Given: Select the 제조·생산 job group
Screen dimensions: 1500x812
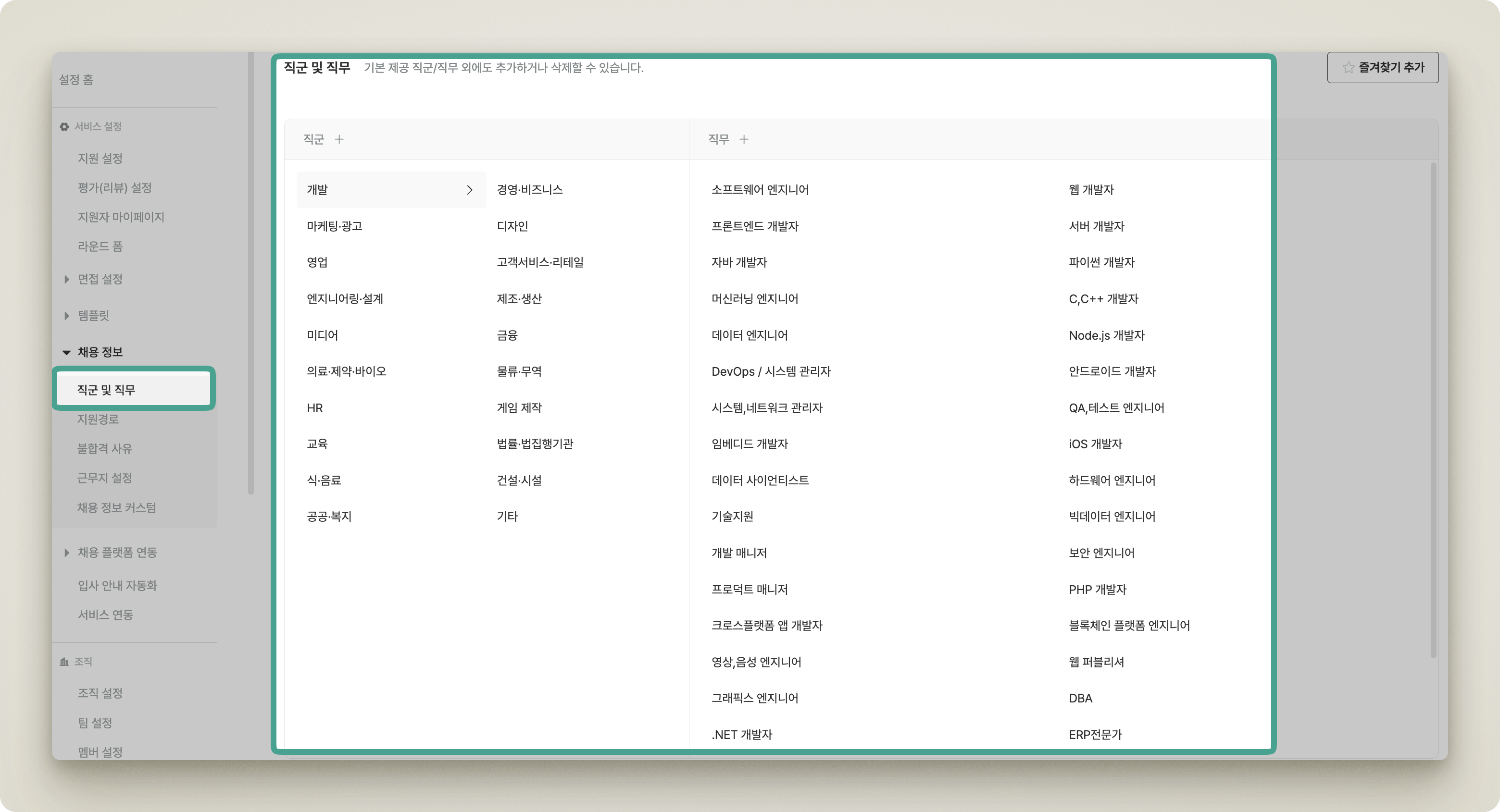Looking at the screenshot, I should (519, 298).
